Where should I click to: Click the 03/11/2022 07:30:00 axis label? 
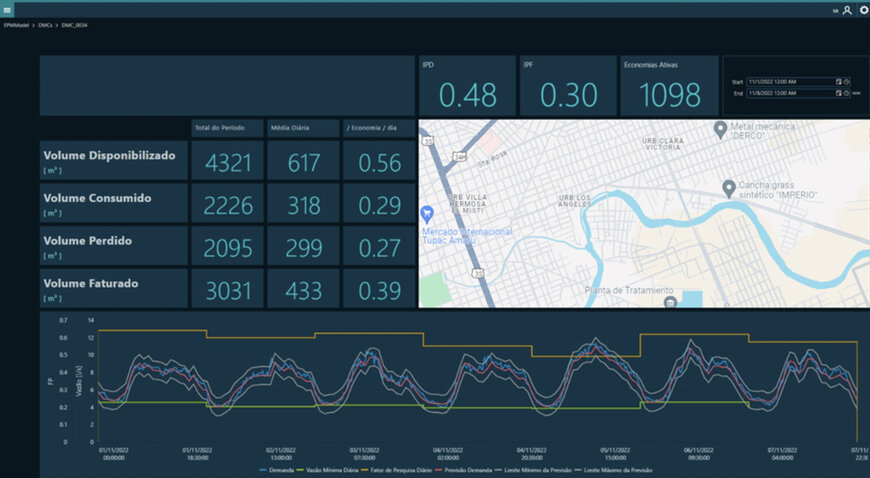pos(364,454)
